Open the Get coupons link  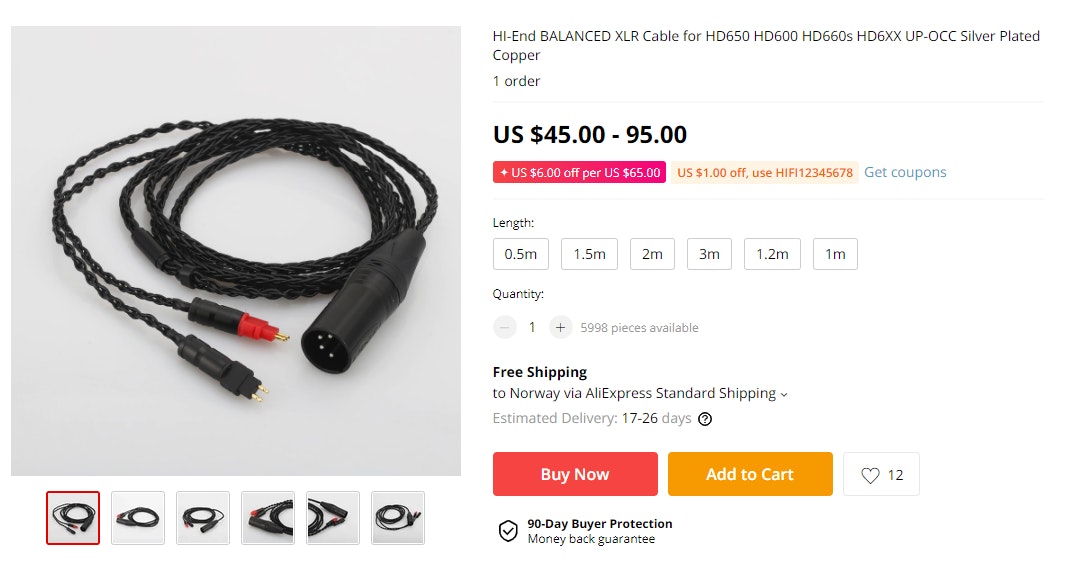[905, 173]
